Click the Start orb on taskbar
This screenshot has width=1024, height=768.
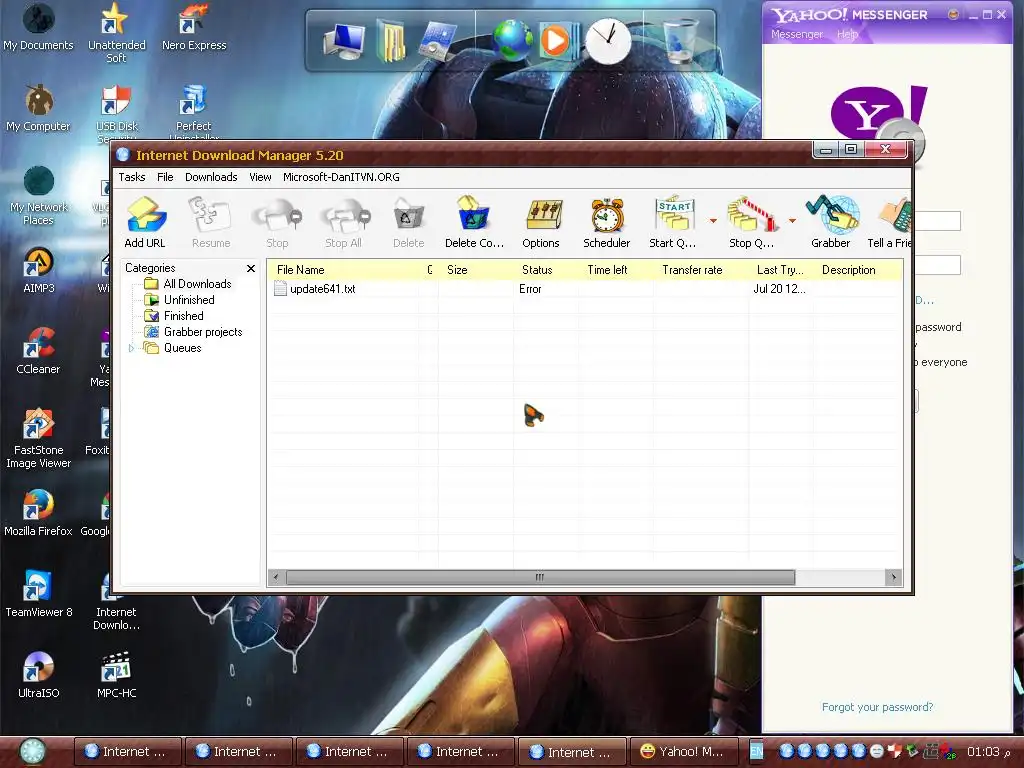[x=32, y=752]
